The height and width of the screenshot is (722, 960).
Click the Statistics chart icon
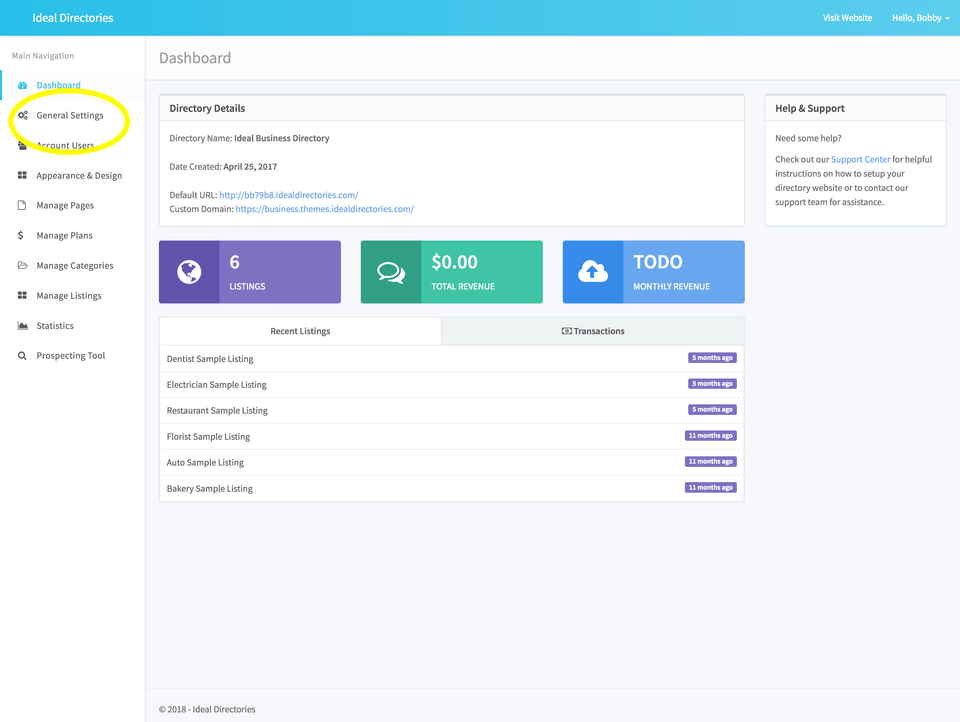pyautogui.click(x=22, y=326)
